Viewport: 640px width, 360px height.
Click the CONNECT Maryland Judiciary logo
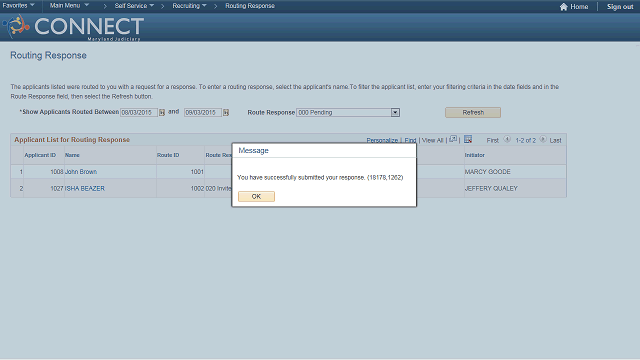click(73, 27)
